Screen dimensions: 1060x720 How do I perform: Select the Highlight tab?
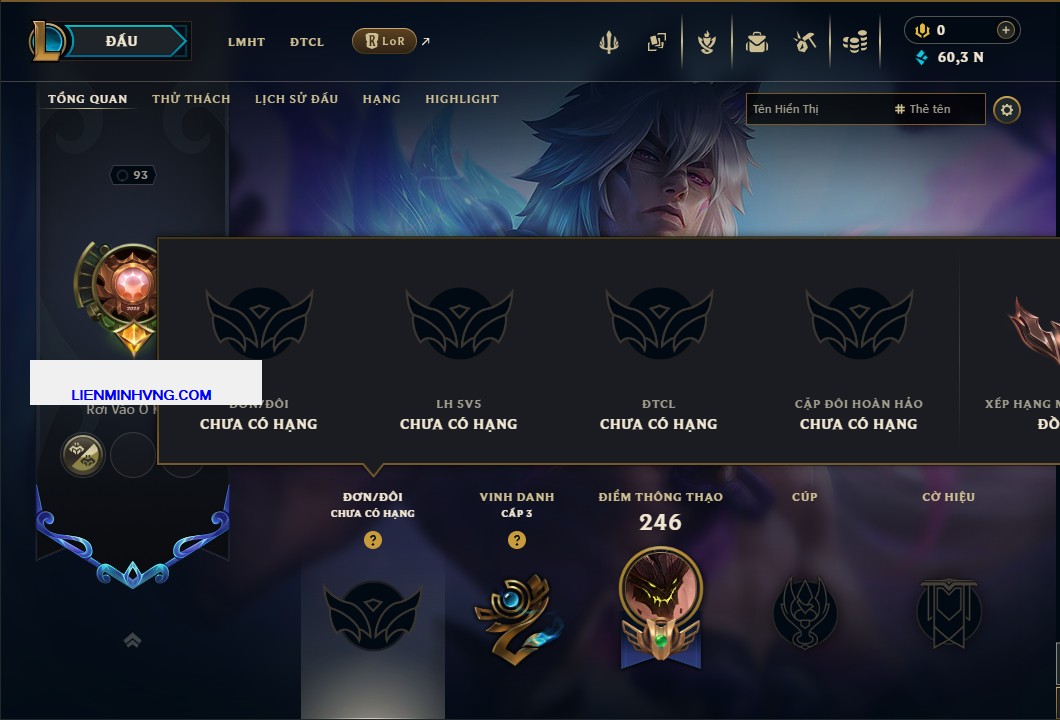click(x=462, y=99)
